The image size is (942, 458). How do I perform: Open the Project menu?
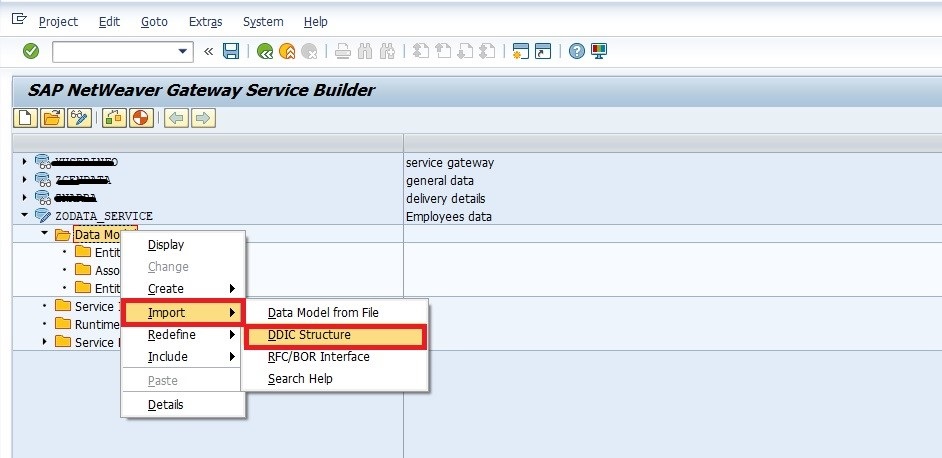click(x=58, y=22)
